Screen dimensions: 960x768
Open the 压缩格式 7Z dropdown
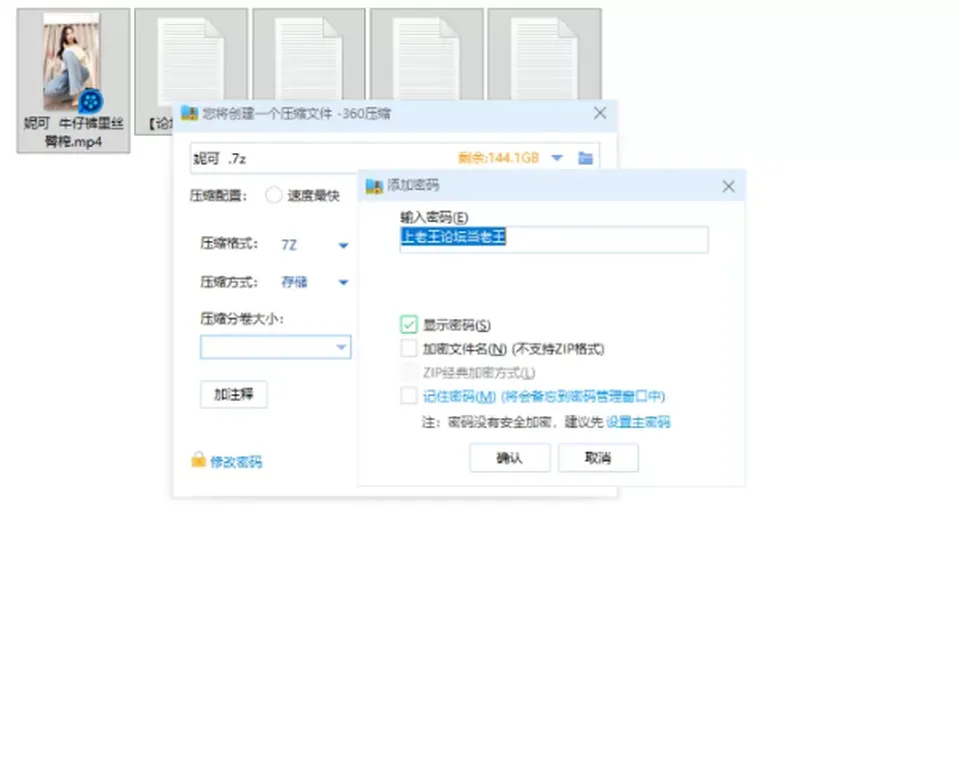pyautogui.click(x=343, y=246)
